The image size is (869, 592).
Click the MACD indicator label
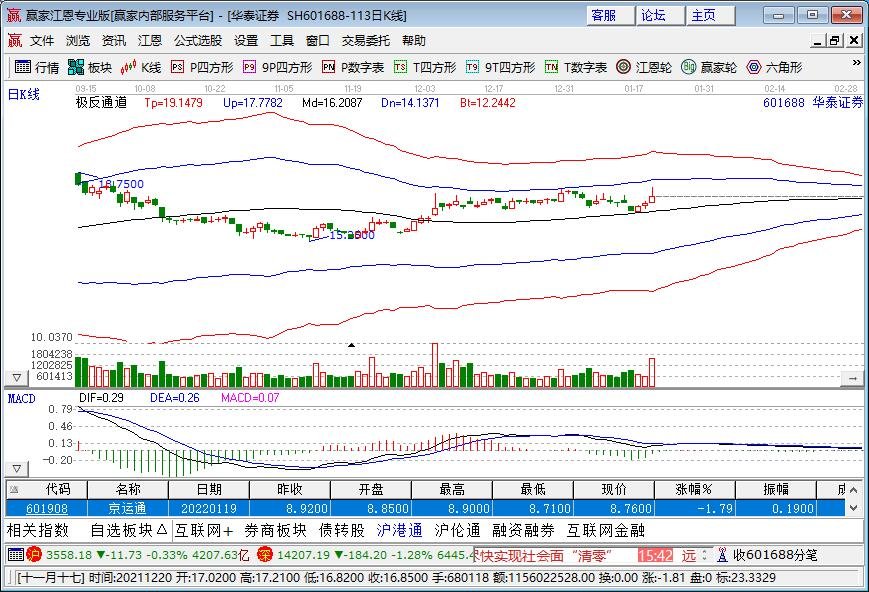pos(22,399)
